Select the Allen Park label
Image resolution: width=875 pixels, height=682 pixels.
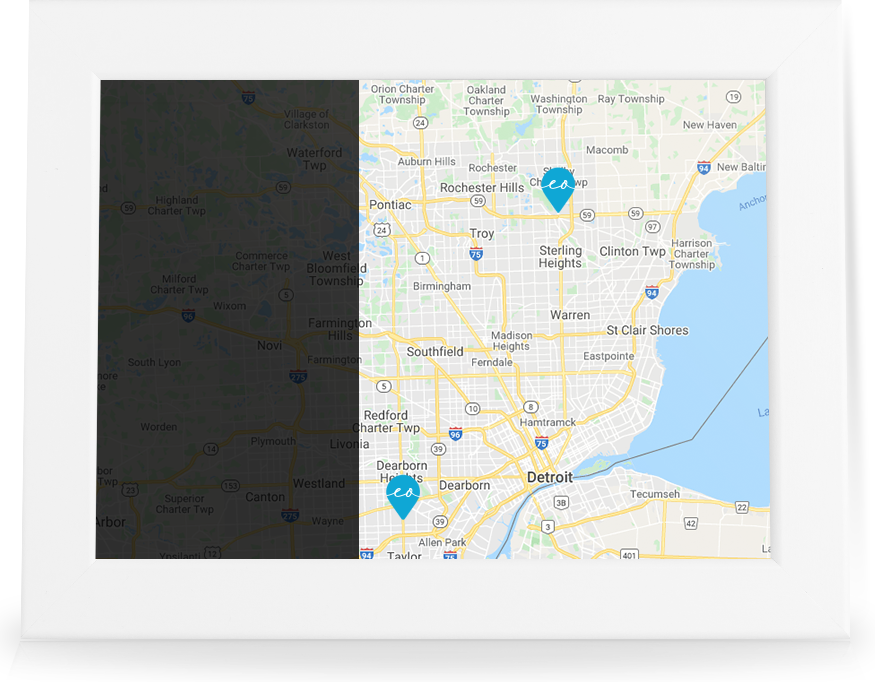pyautogui.click(x=442, y=542)
